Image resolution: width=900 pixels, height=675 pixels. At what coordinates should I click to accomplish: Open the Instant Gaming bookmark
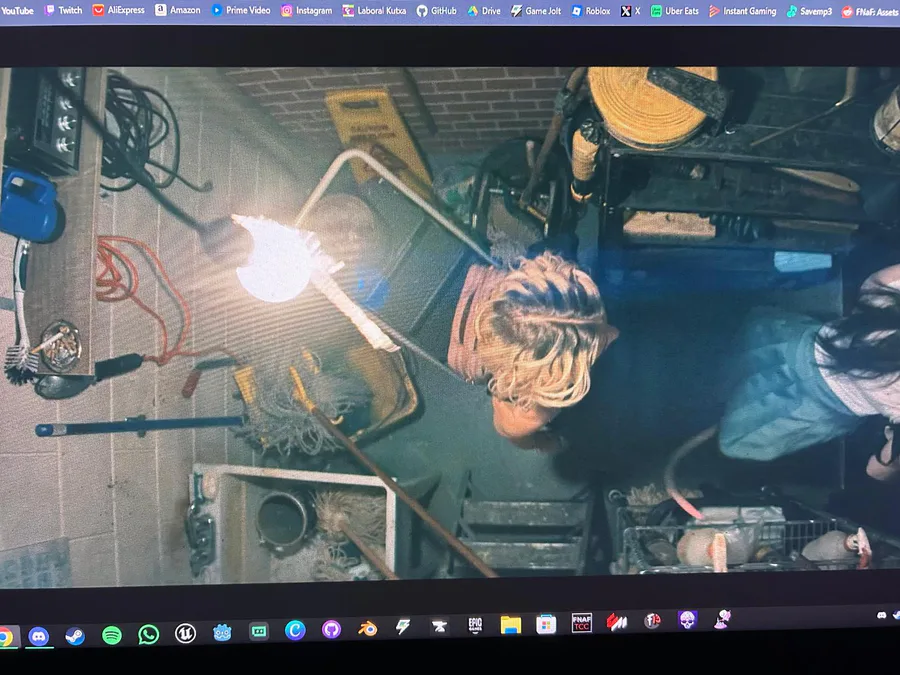[742, 10]
